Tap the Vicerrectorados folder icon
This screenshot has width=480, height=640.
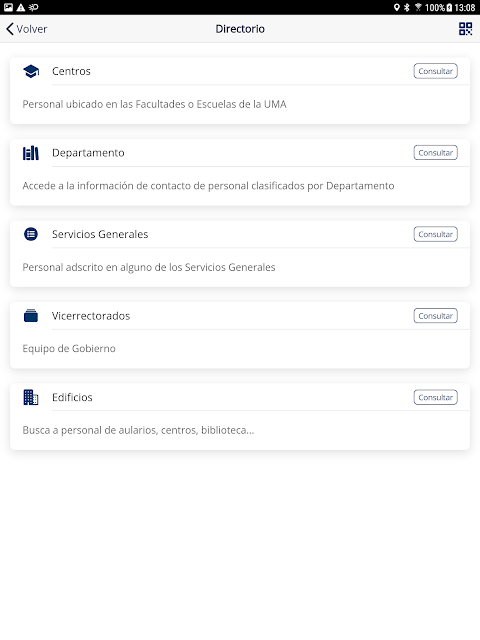(x=31, y=316)
